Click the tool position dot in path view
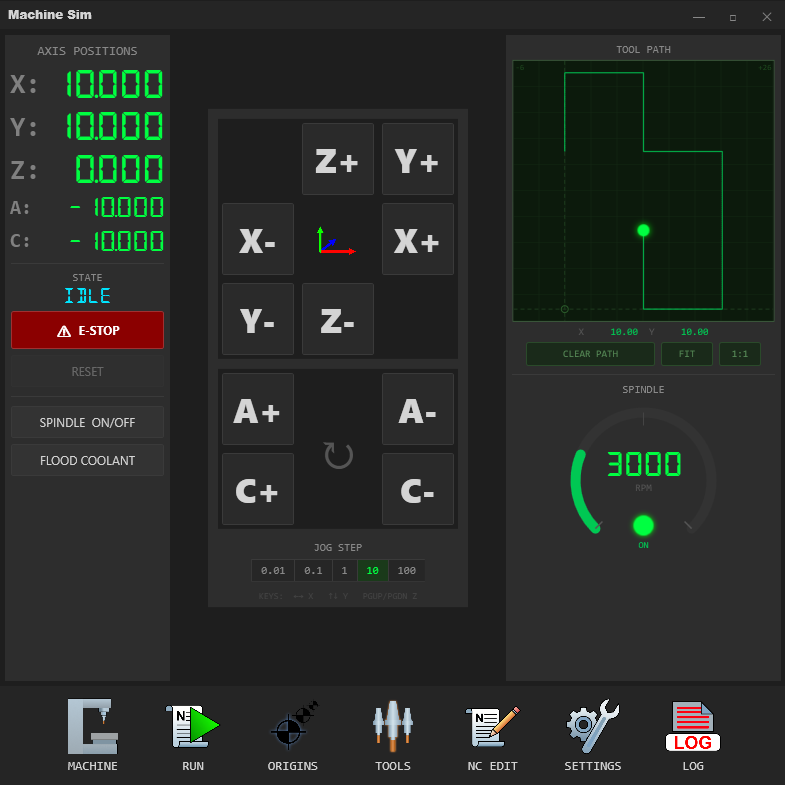This screenshot has height=785, width=785. click(x=643, y=230)
